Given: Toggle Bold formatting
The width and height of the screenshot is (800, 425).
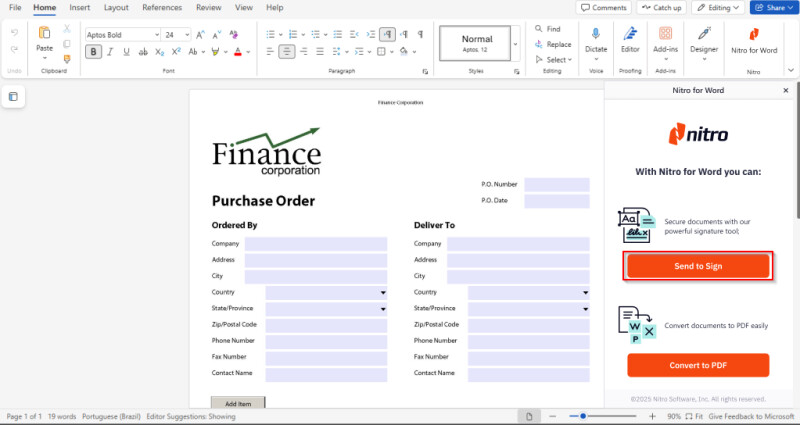Looking at the screenshot, I should coord(92,52).
